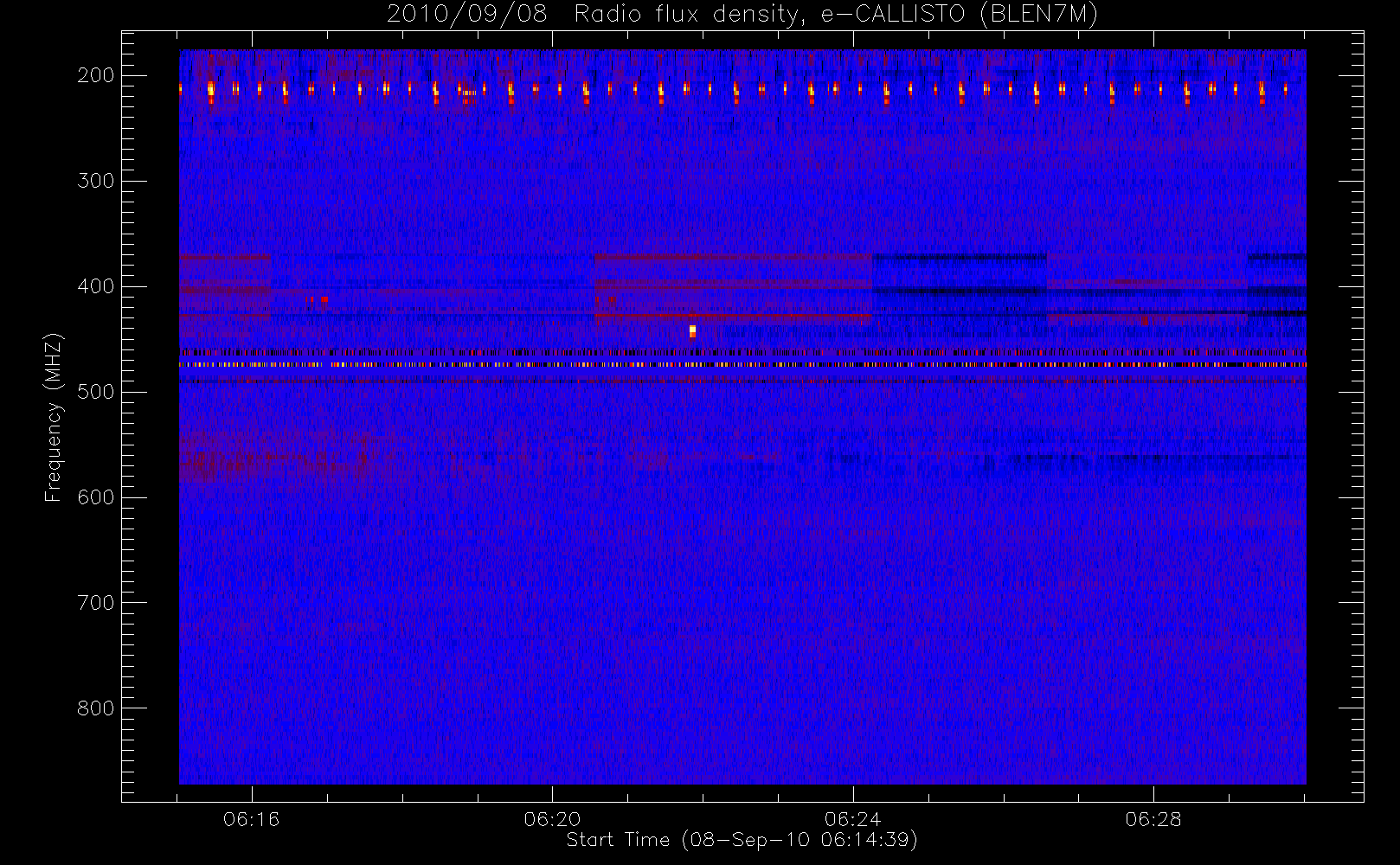
Task: Click the 500 frequency tick label
Action: coord(96,392)
